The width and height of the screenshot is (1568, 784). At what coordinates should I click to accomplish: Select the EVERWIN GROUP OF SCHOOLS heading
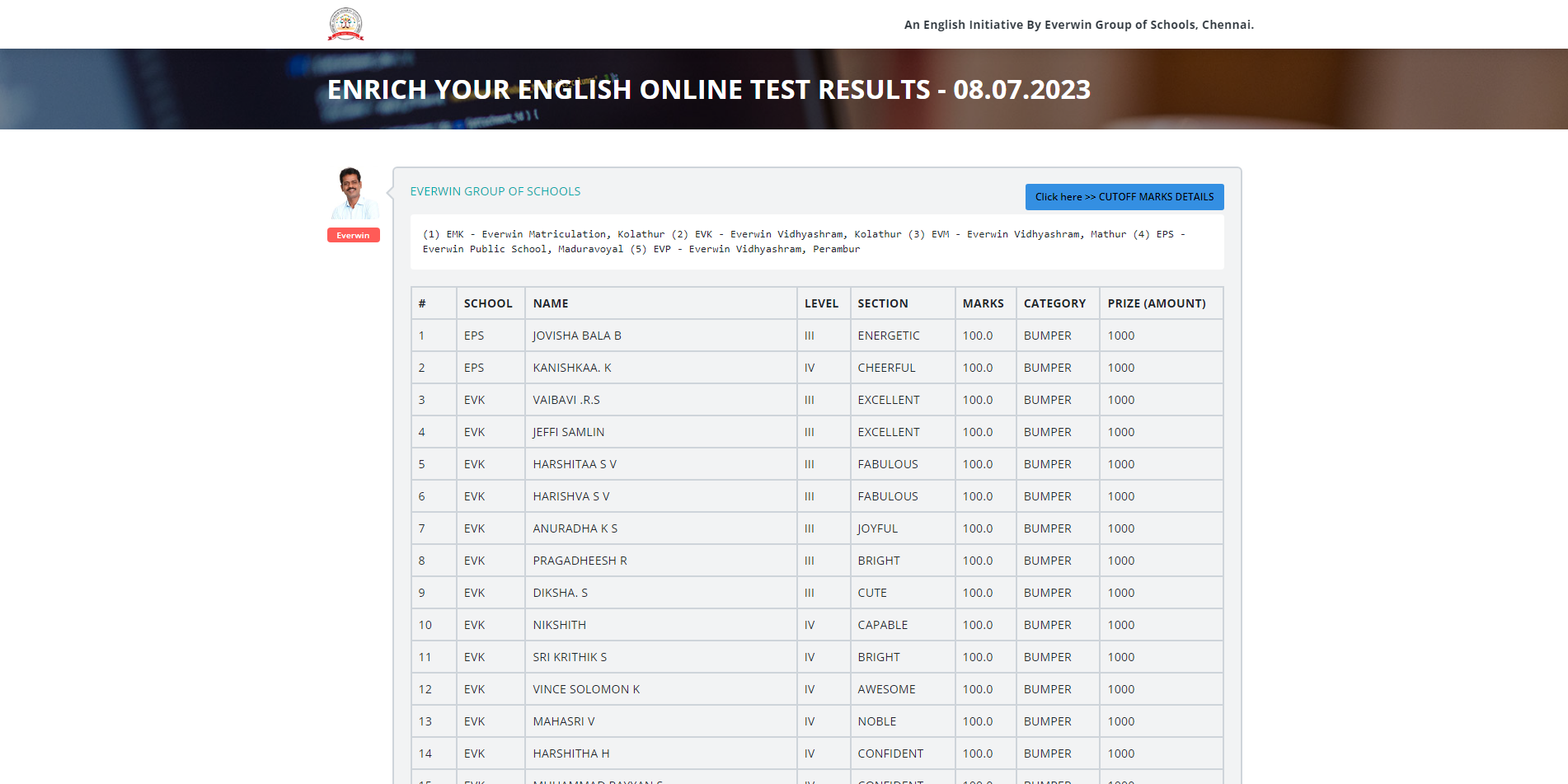495,191
